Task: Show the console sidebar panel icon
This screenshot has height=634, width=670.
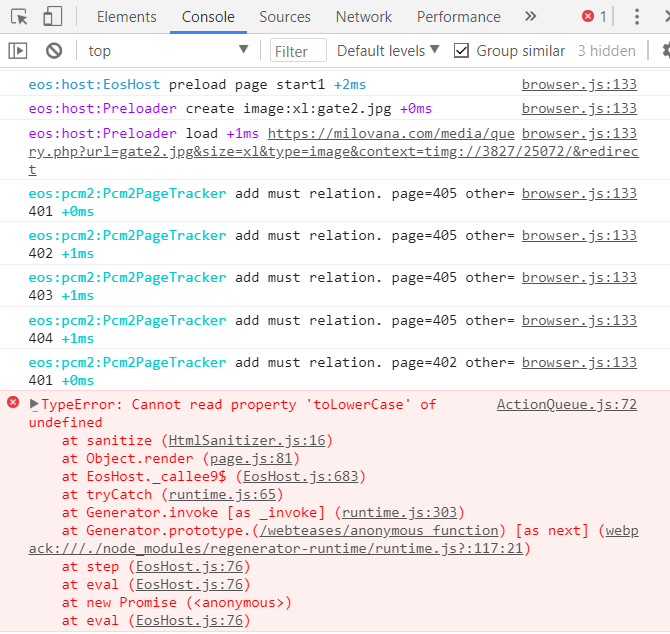Action: coord(18,51)
